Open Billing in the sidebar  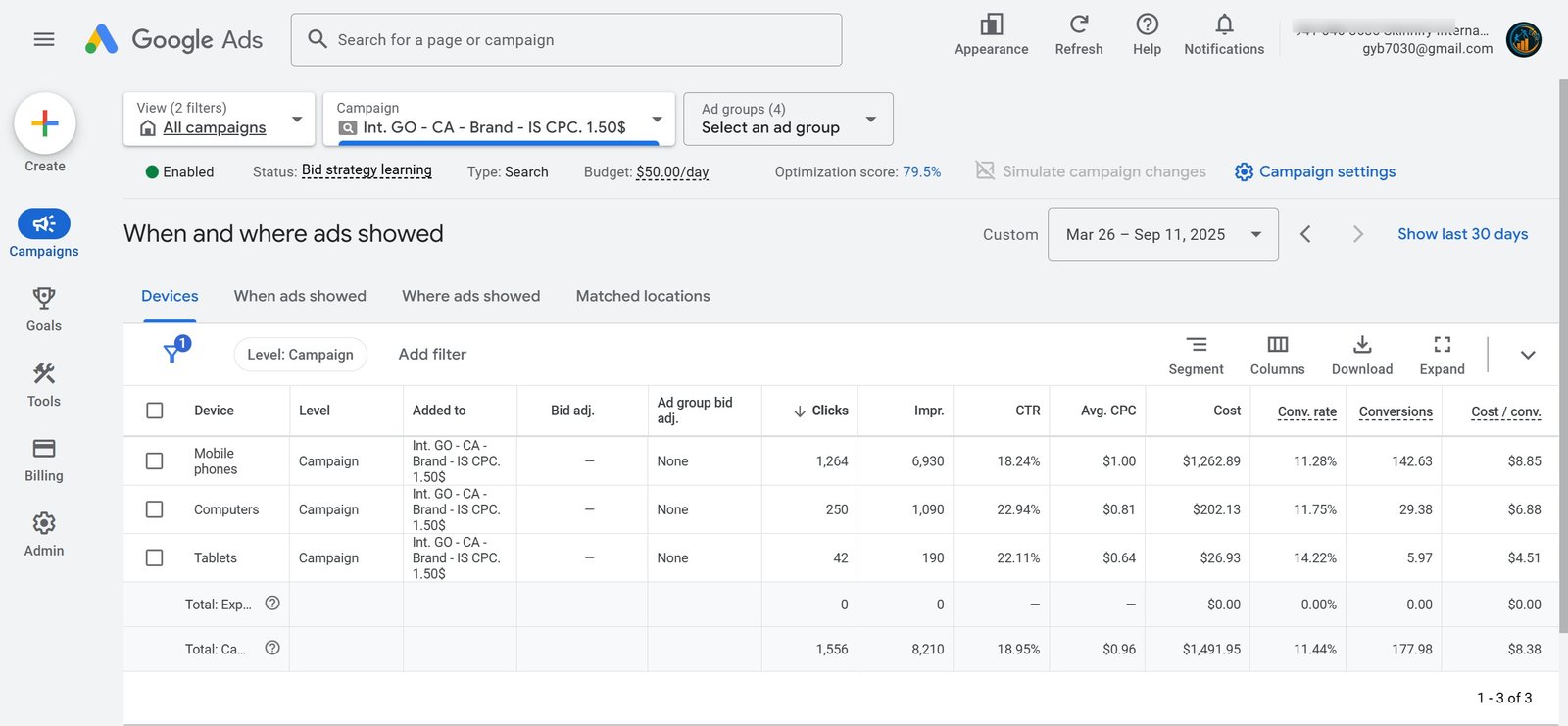[44, 460]
